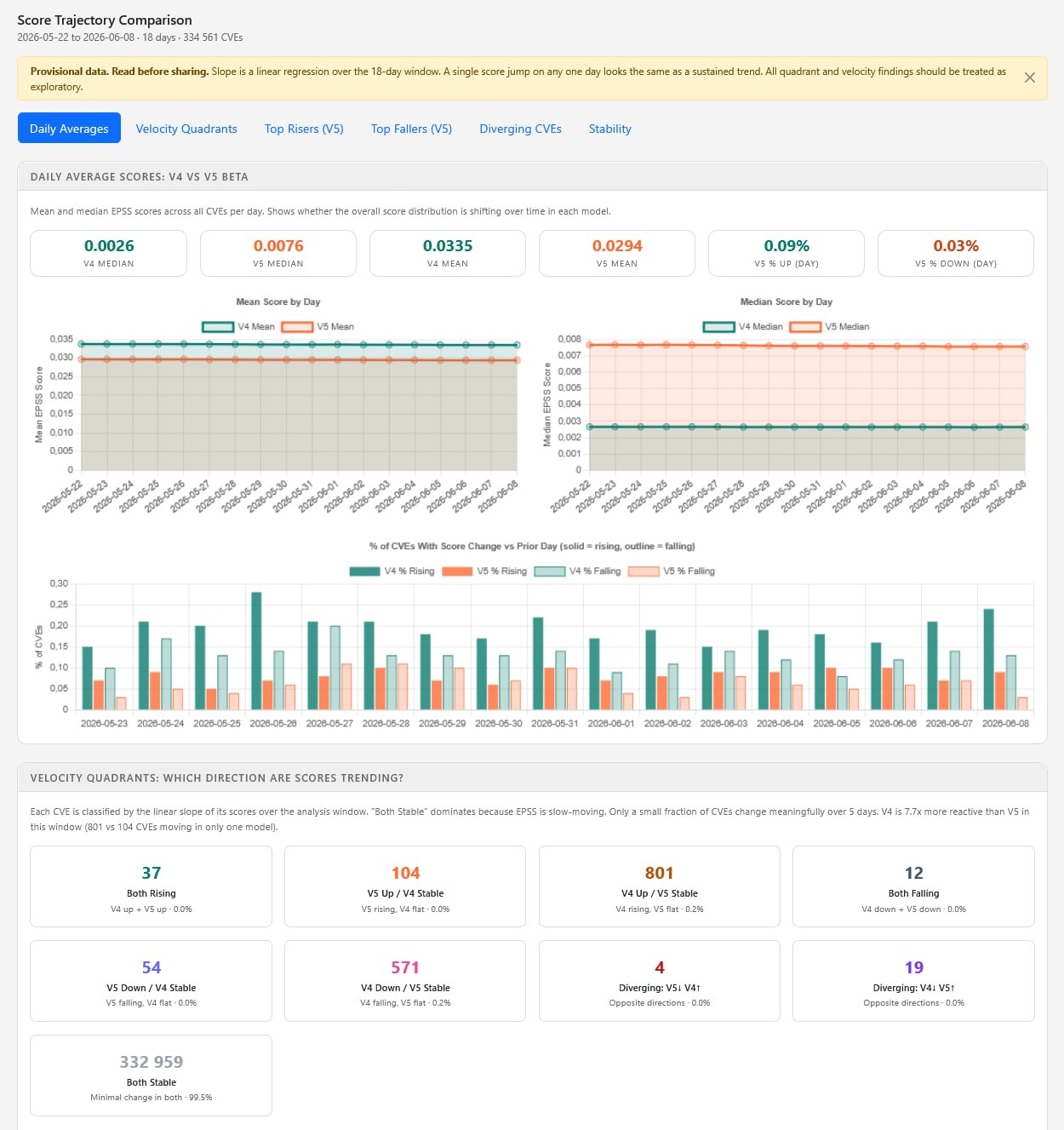
Task: Hide the V4 Median legend series
Action: (742, 327)
